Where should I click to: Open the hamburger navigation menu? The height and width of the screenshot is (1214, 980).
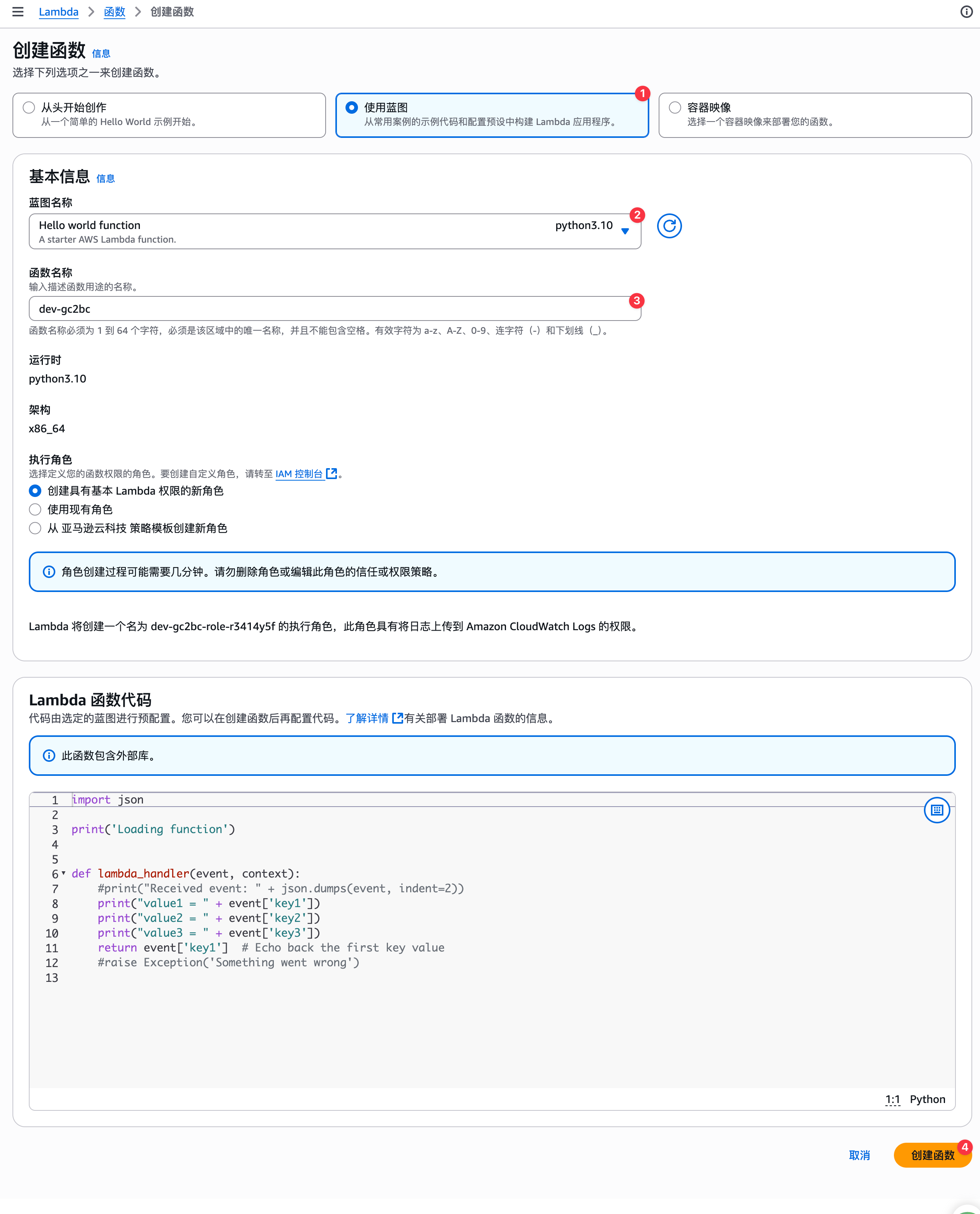point(18,12)
